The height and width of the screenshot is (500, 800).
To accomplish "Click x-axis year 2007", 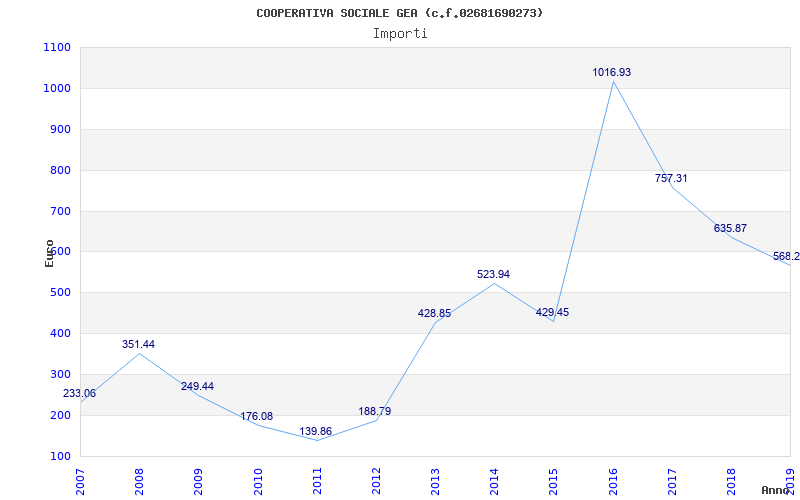I will tap(81, 482).
